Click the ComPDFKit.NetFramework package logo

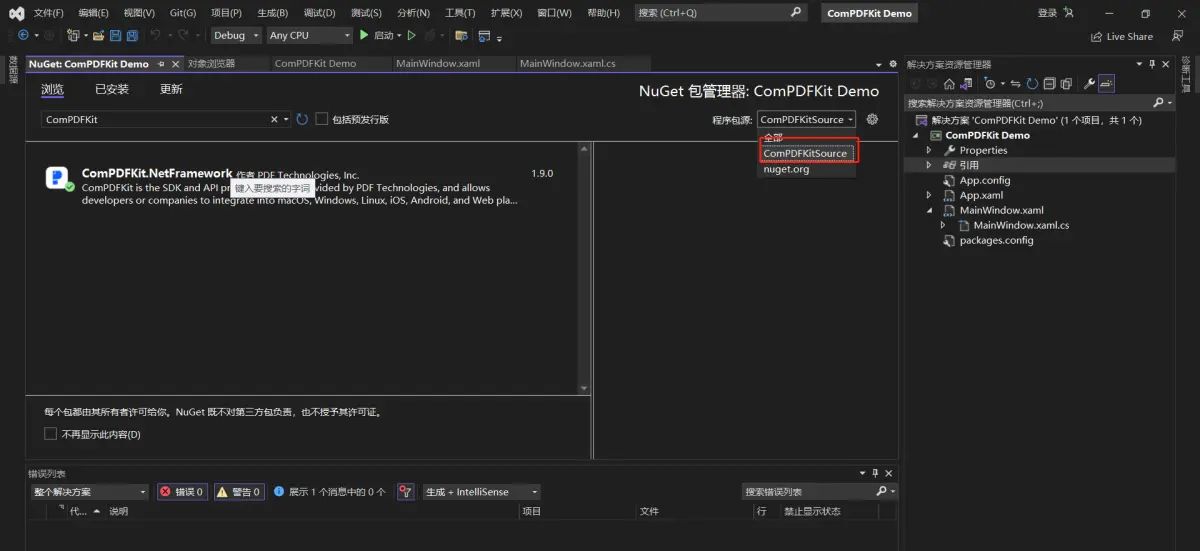(59, 178)
